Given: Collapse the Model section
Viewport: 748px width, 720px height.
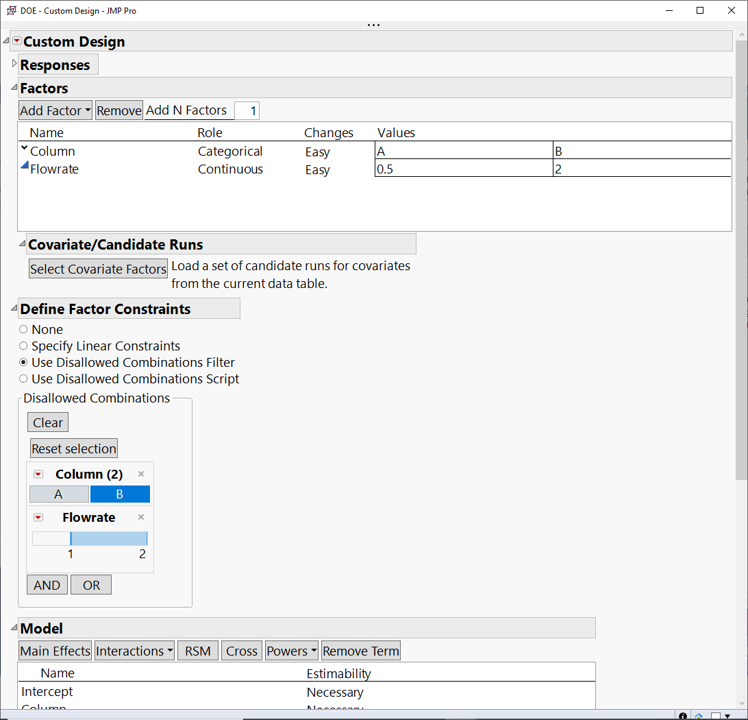Looking at the screenshot, I should 14,628.
